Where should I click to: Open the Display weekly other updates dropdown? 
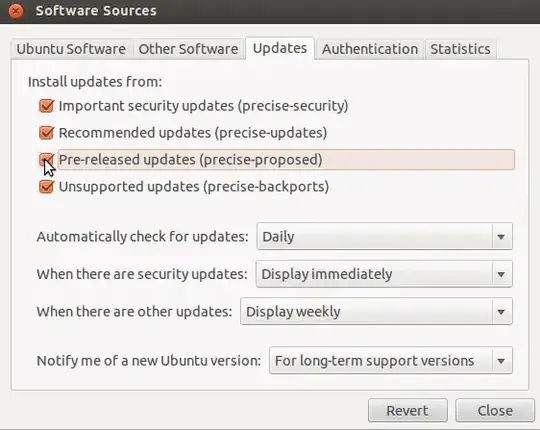[376, 312]
